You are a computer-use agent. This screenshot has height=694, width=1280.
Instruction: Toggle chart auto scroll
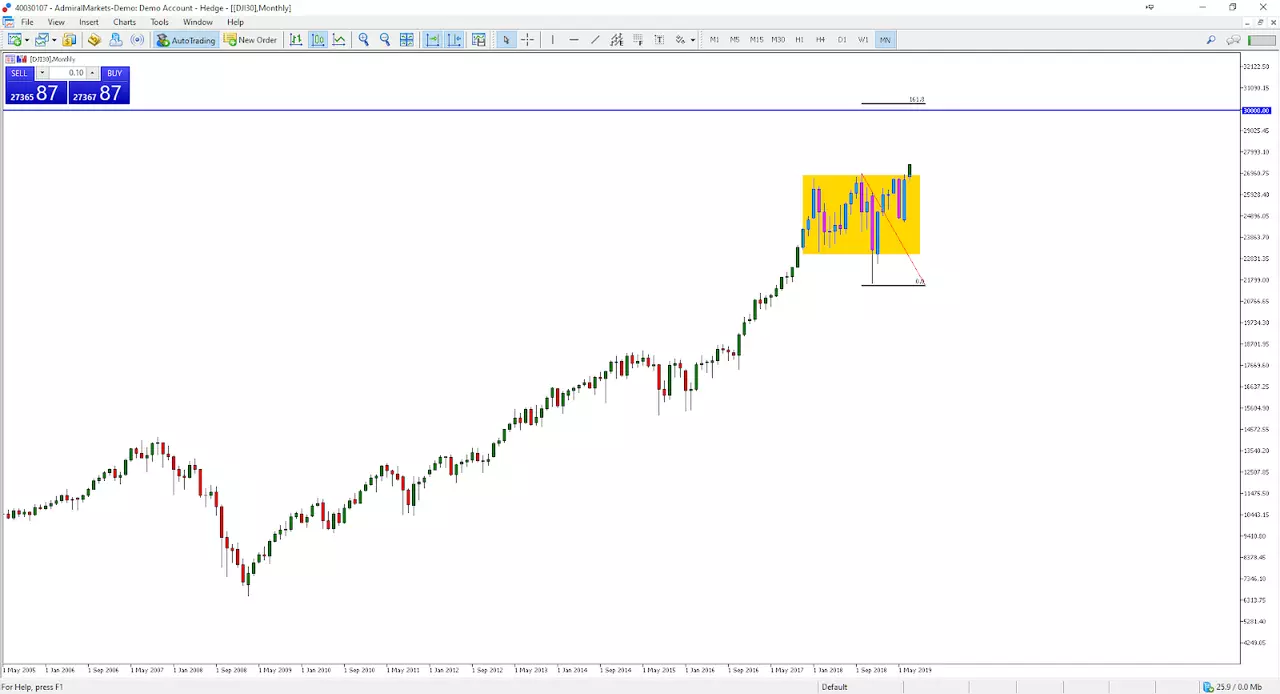pos(433,40)
